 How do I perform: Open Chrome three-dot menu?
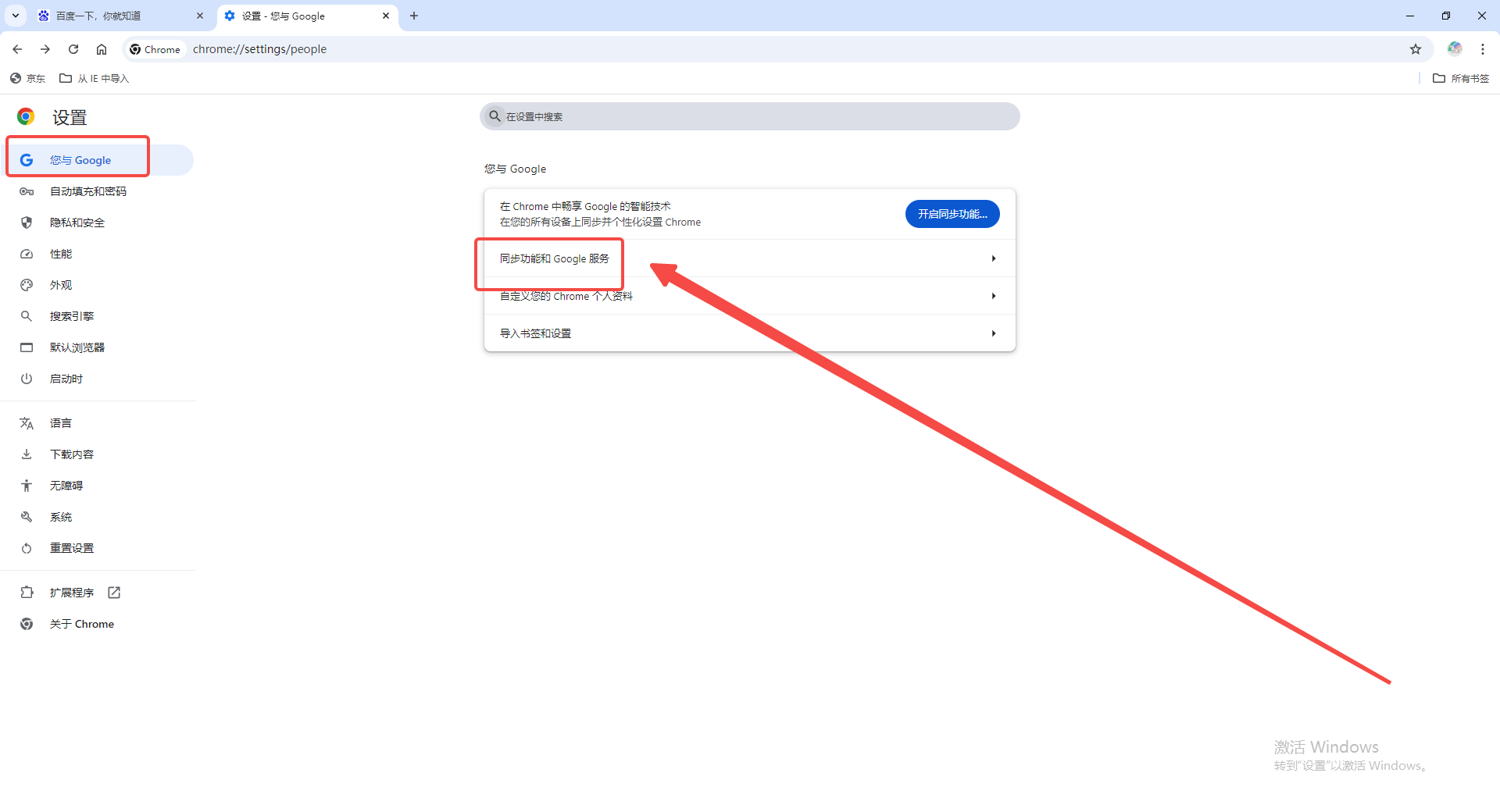[1483, 49]
